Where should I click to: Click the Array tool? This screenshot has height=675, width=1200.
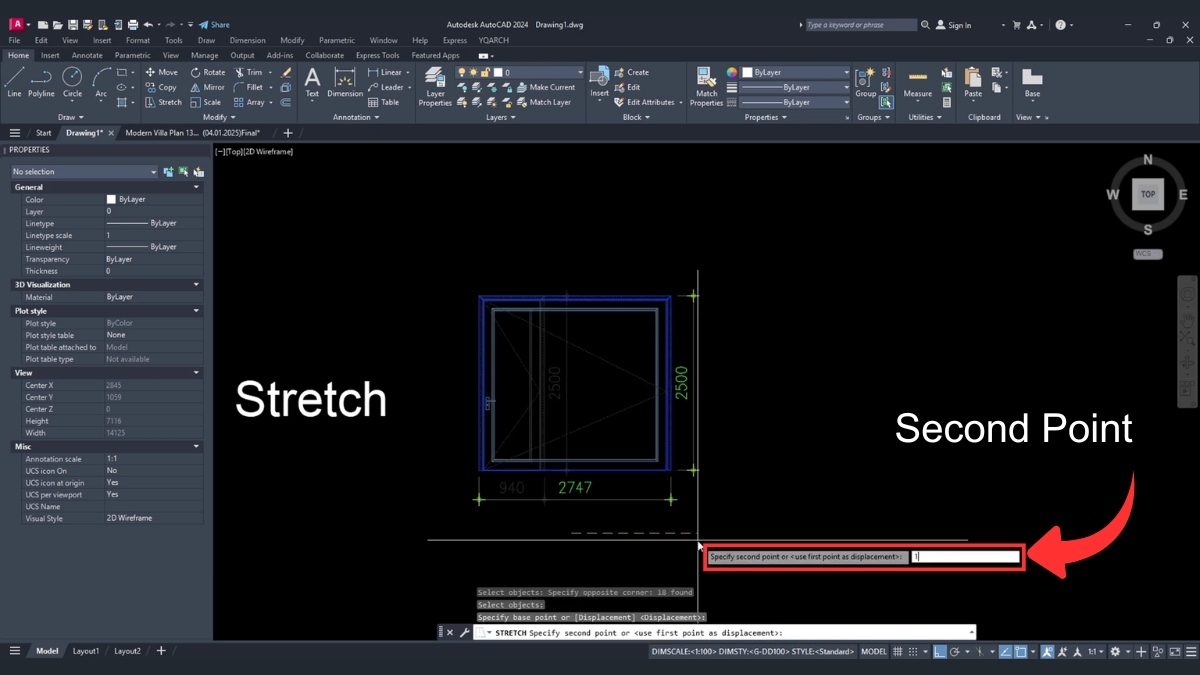tap(249, 102)
